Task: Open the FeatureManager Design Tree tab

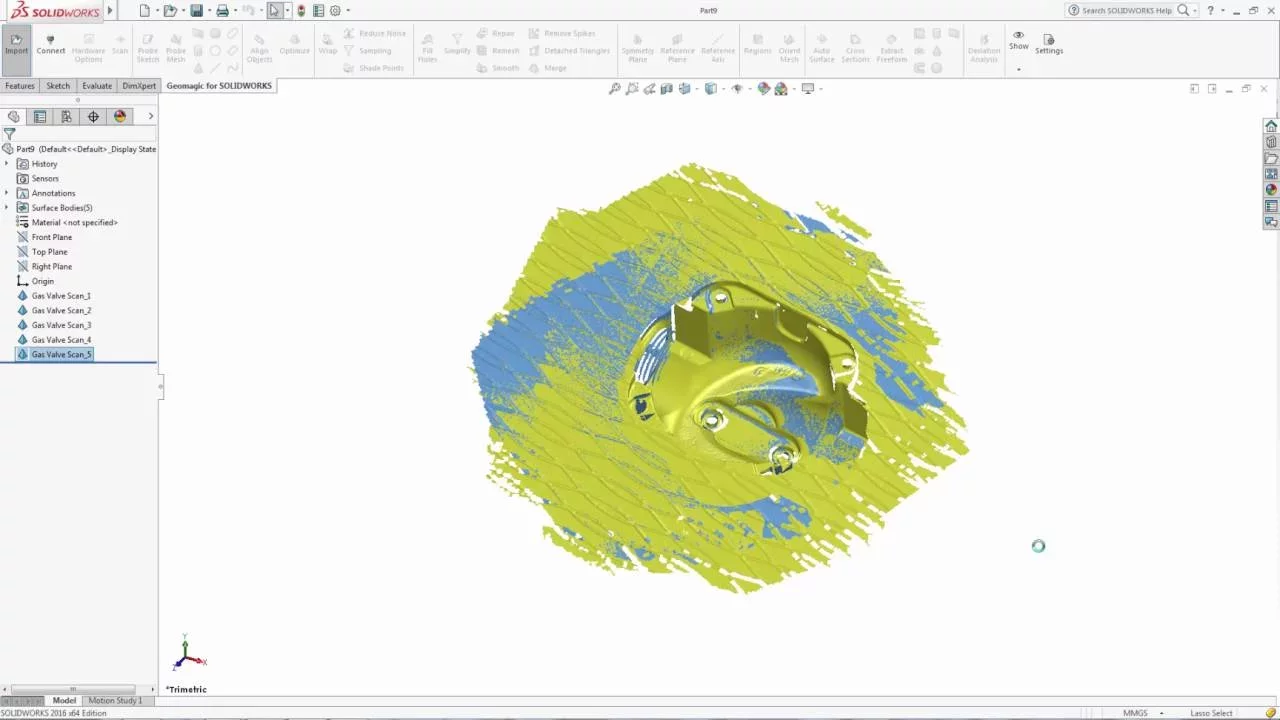Action: click(x=13, y=116)
